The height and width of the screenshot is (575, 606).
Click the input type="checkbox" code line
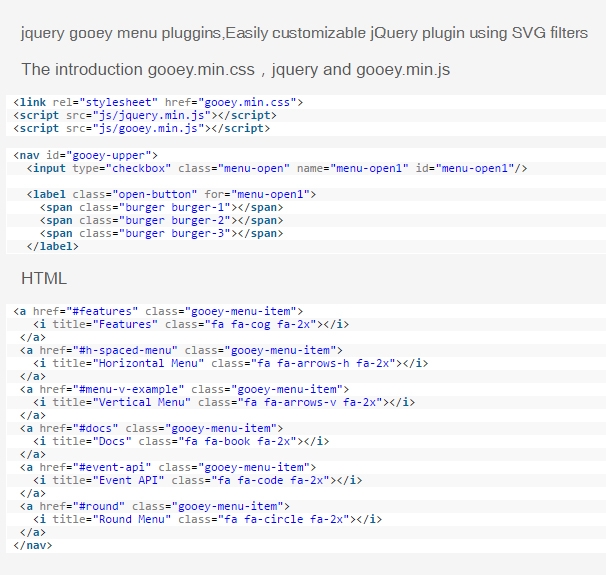[x=277, y=168]
